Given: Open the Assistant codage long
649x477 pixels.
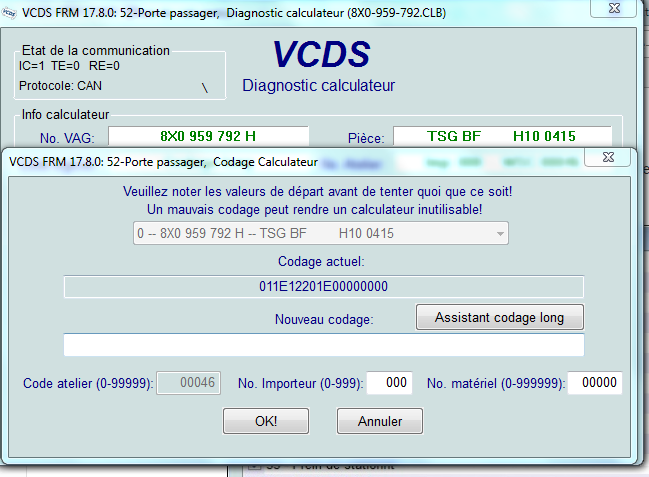Looking at the screenshot, I should pyautogui.click(x=499, y=317).
